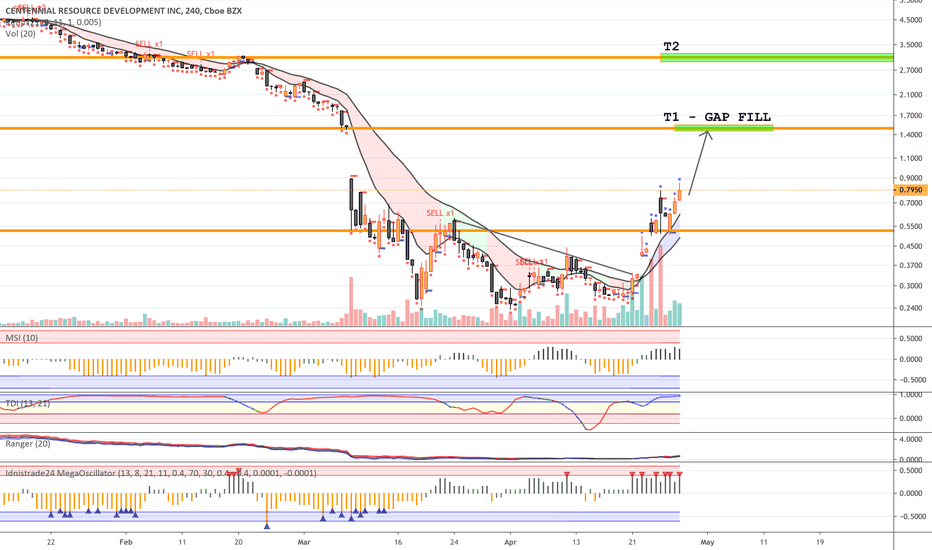Click the 0.7000 price scale label
The height and width of the screenshot is (550, 932).
pyautogui.click(x=911, y=203)
